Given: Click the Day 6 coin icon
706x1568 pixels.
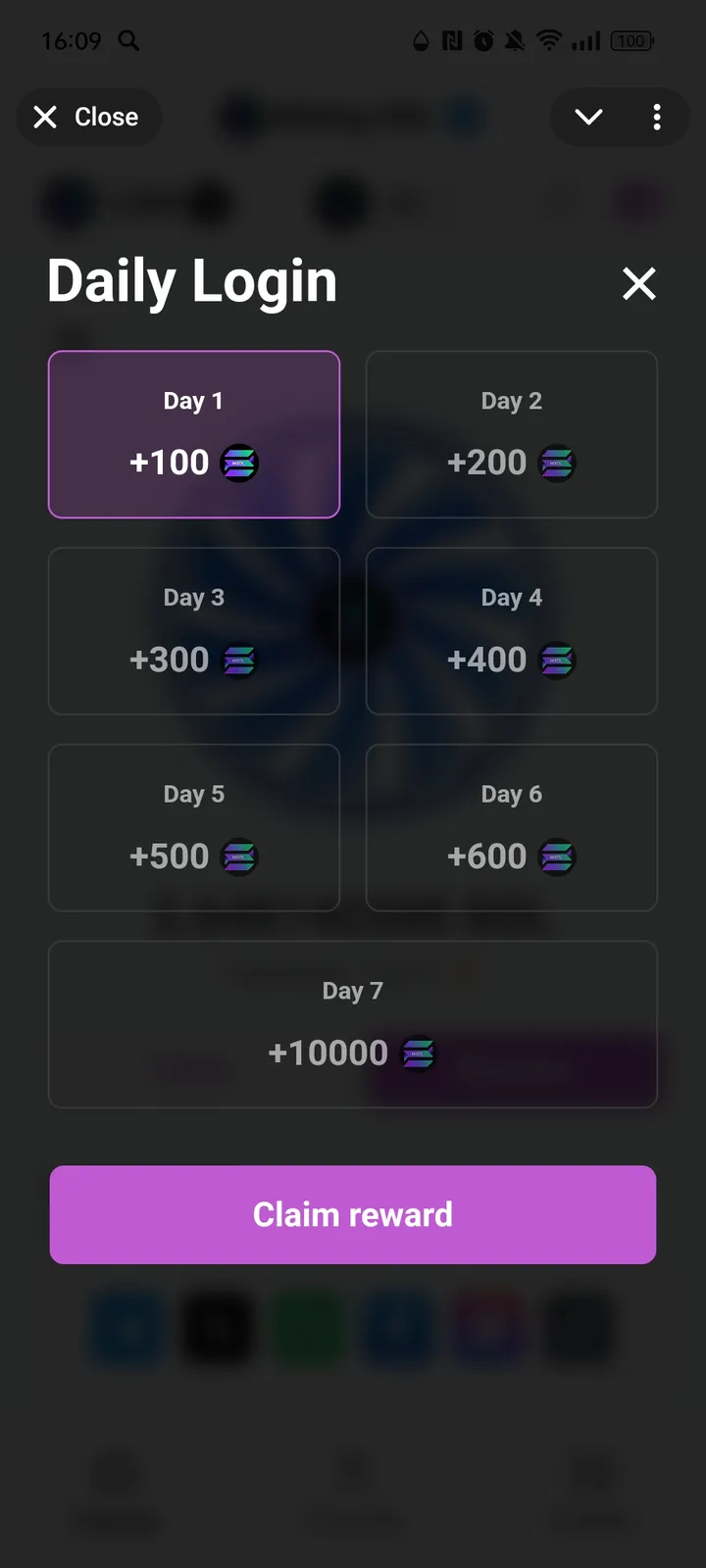Looking at the screenshot, I should (x=557, y=857).
